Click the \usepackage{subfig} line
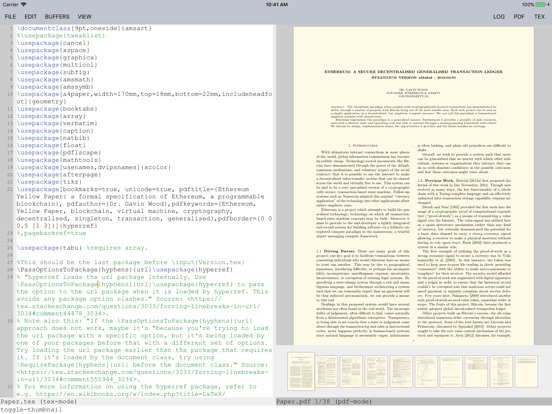 click(53, 72)
